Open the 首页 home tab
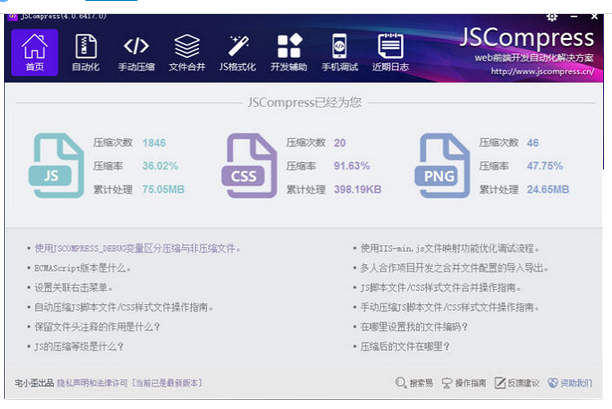This screenshot has height=409, width=612. pos(34,52)
